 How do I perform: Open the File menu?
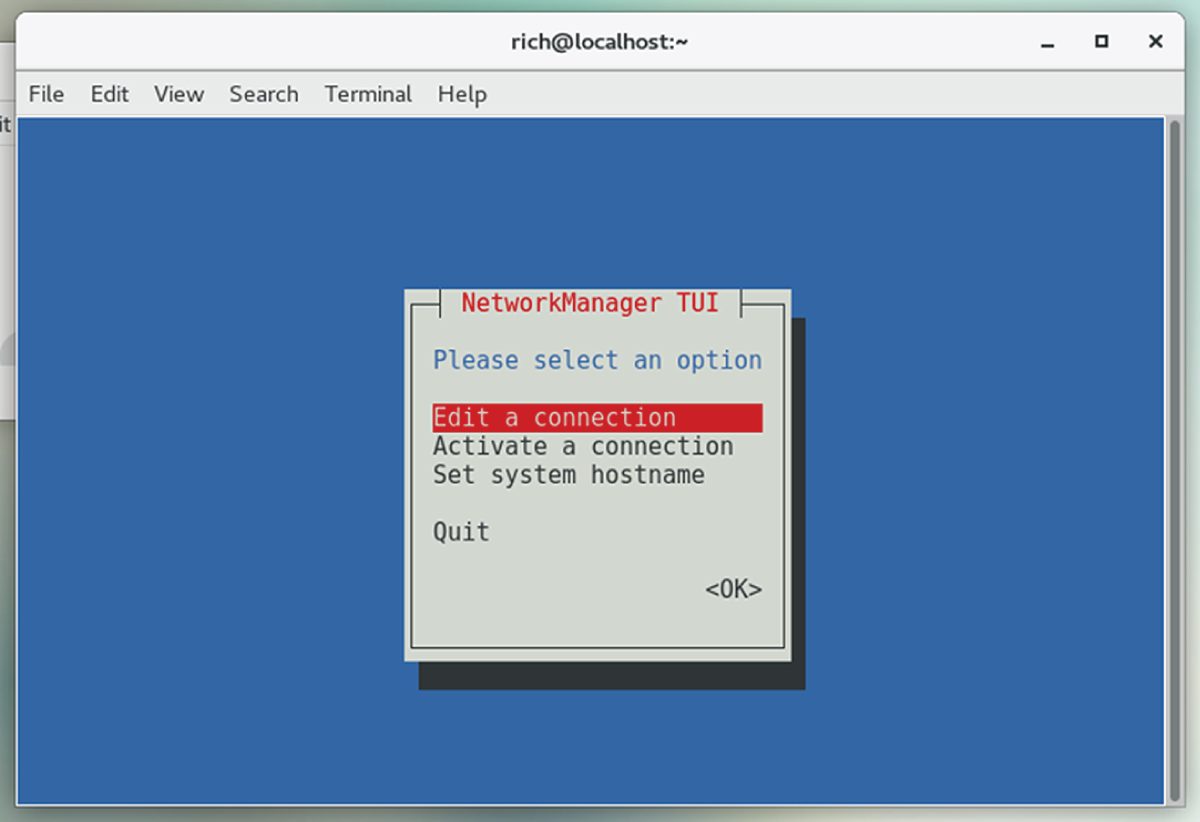coord(46,94)
